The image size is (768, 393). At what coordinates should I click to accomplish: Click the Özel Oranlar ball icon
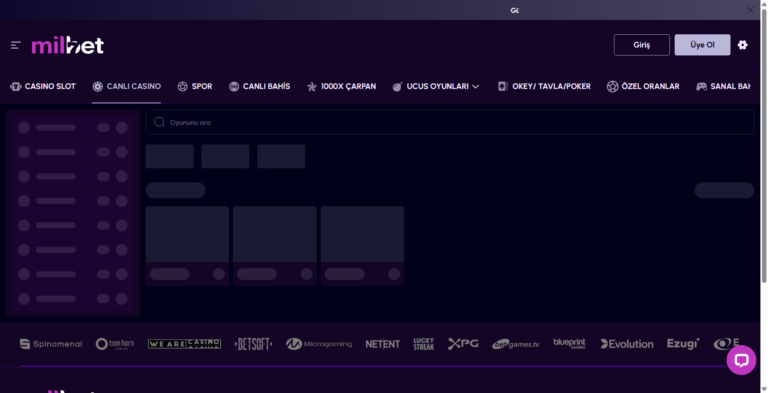tap(612, 87)
